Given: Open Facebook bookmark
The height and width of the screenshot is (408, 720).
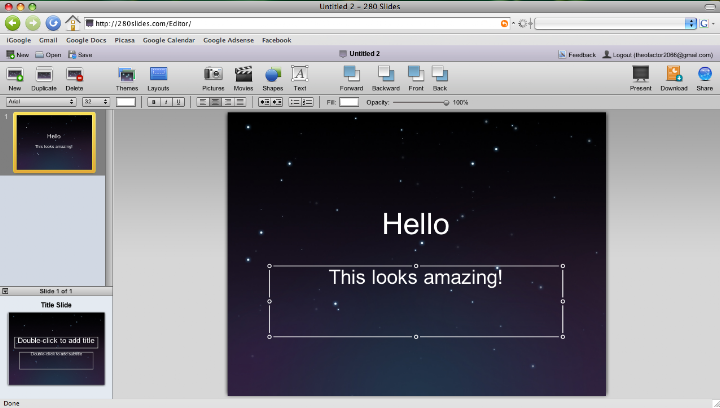Looking at the screenshot, I should point(276,40).
